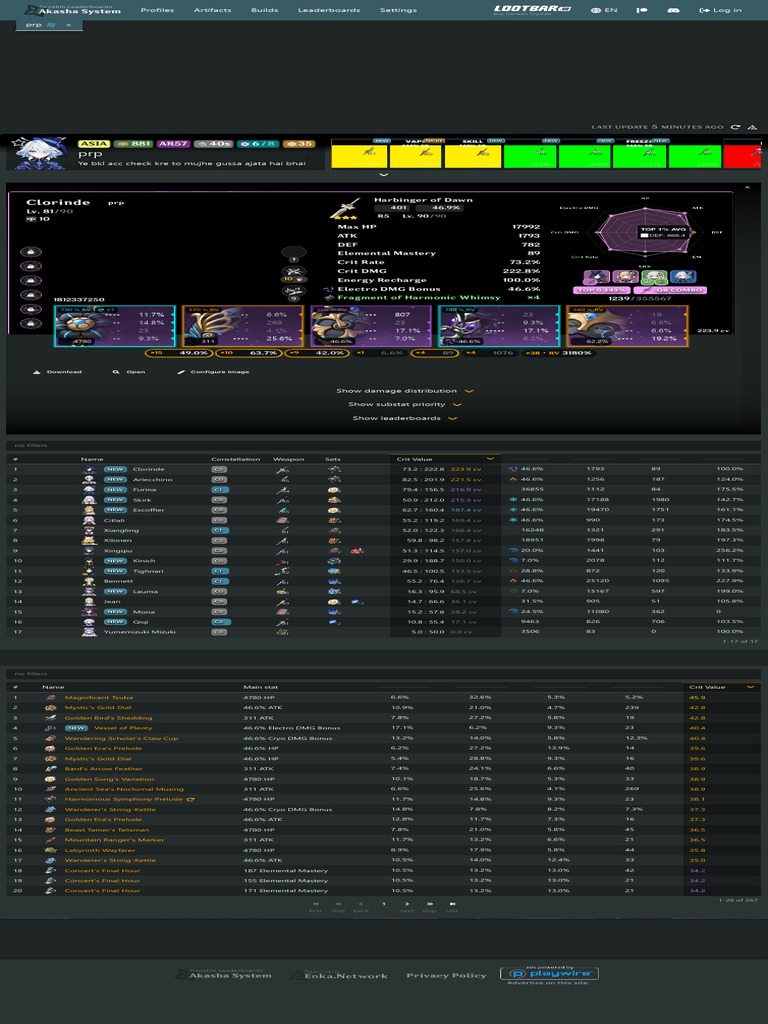Image resolution: width=768 pixels, height=1024 pixels.
Task: Click the goblet artifact with 9.3% 17.1% substats
Action: tap(499, 325)
